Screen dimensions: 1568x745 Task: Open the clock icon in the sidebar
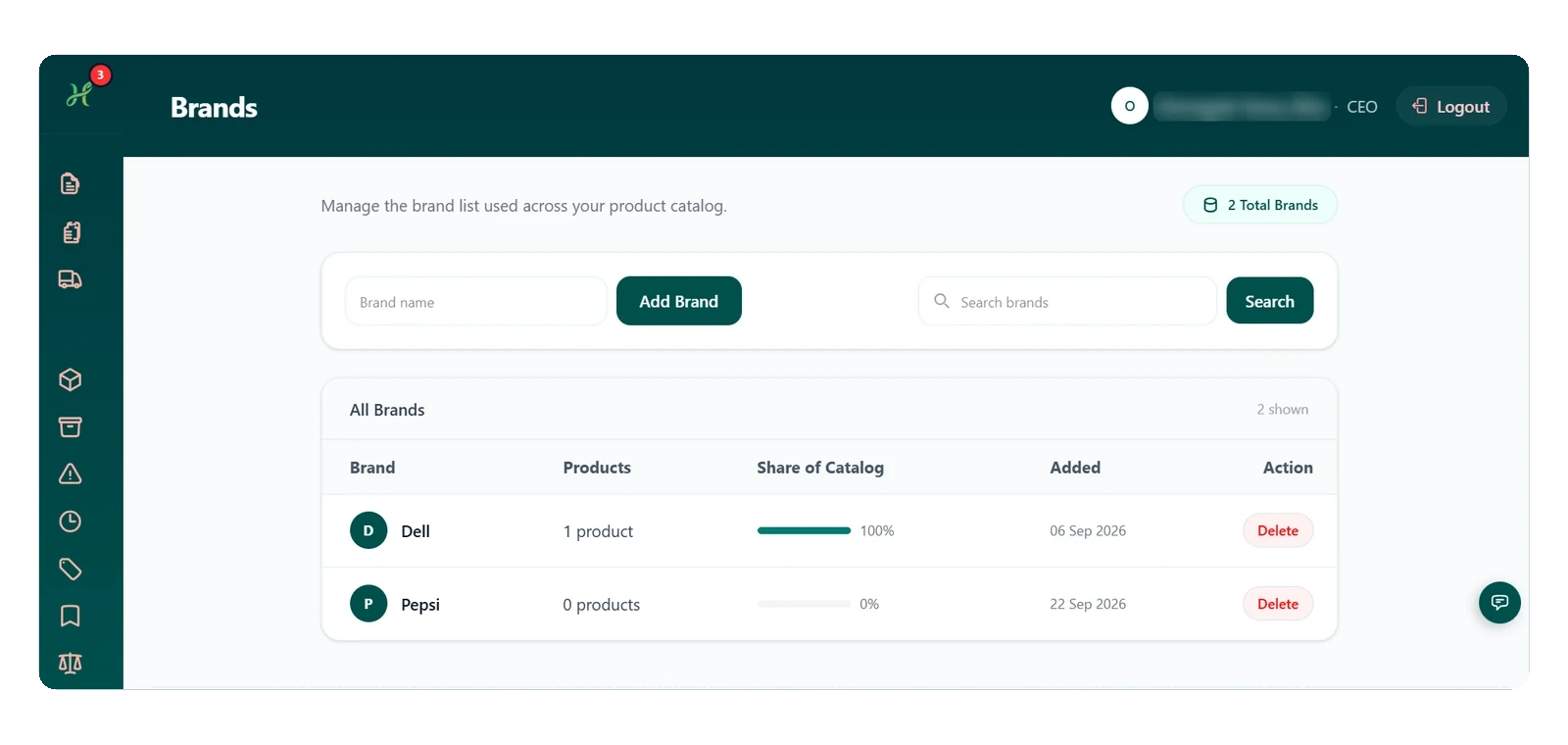(70, 521)
